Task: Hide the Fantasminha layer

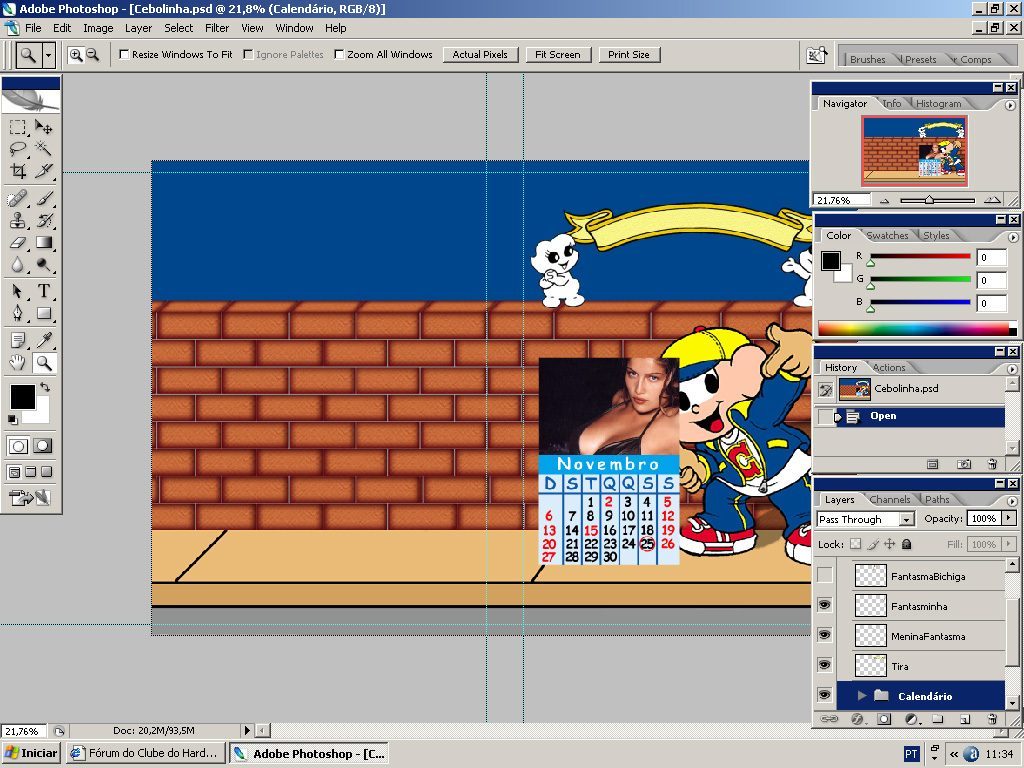Action: 825,605
